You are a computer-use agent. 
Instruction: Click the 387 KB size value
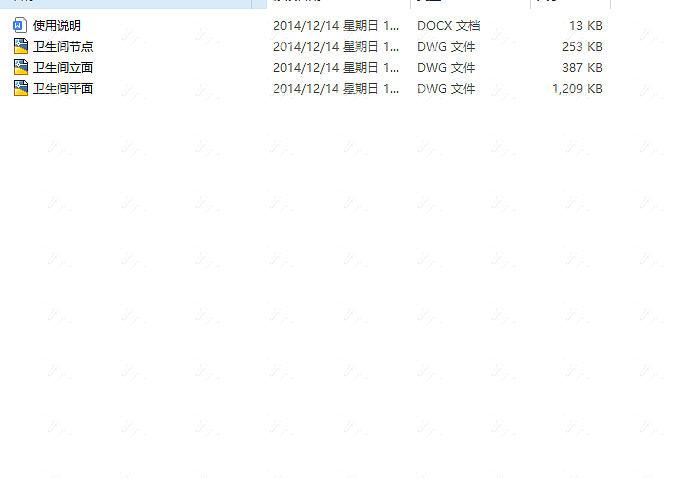pyautogui.click(x=582, y=67)
